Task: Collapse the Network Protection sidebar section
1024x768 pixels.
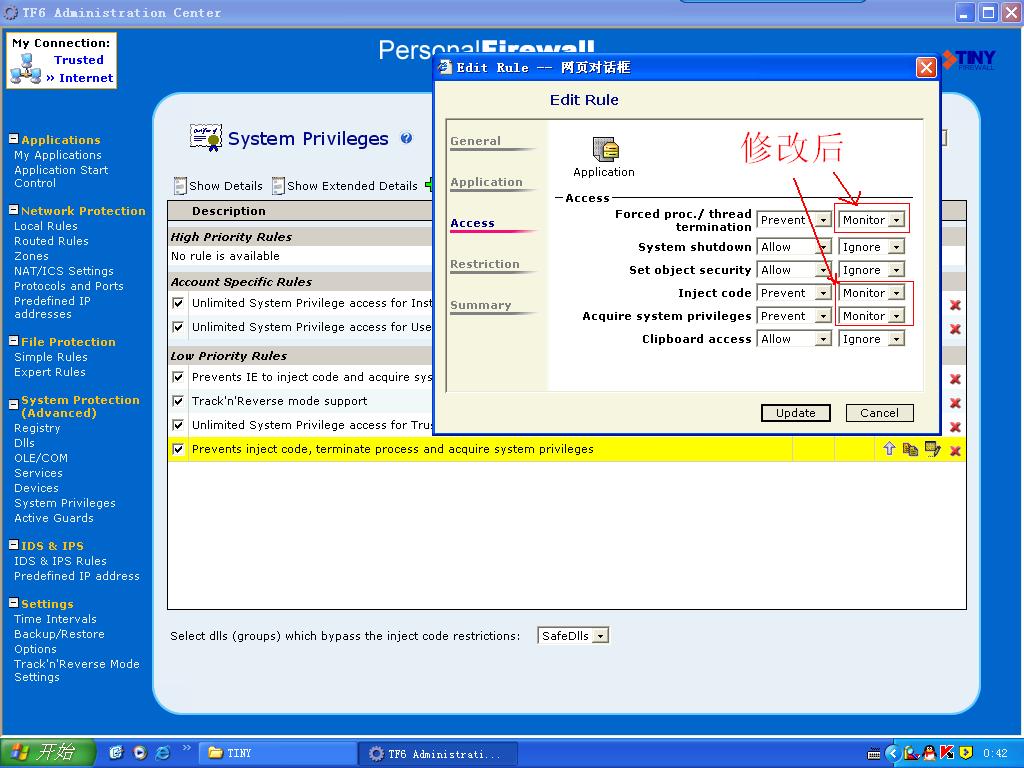Action: coord(13,210)
